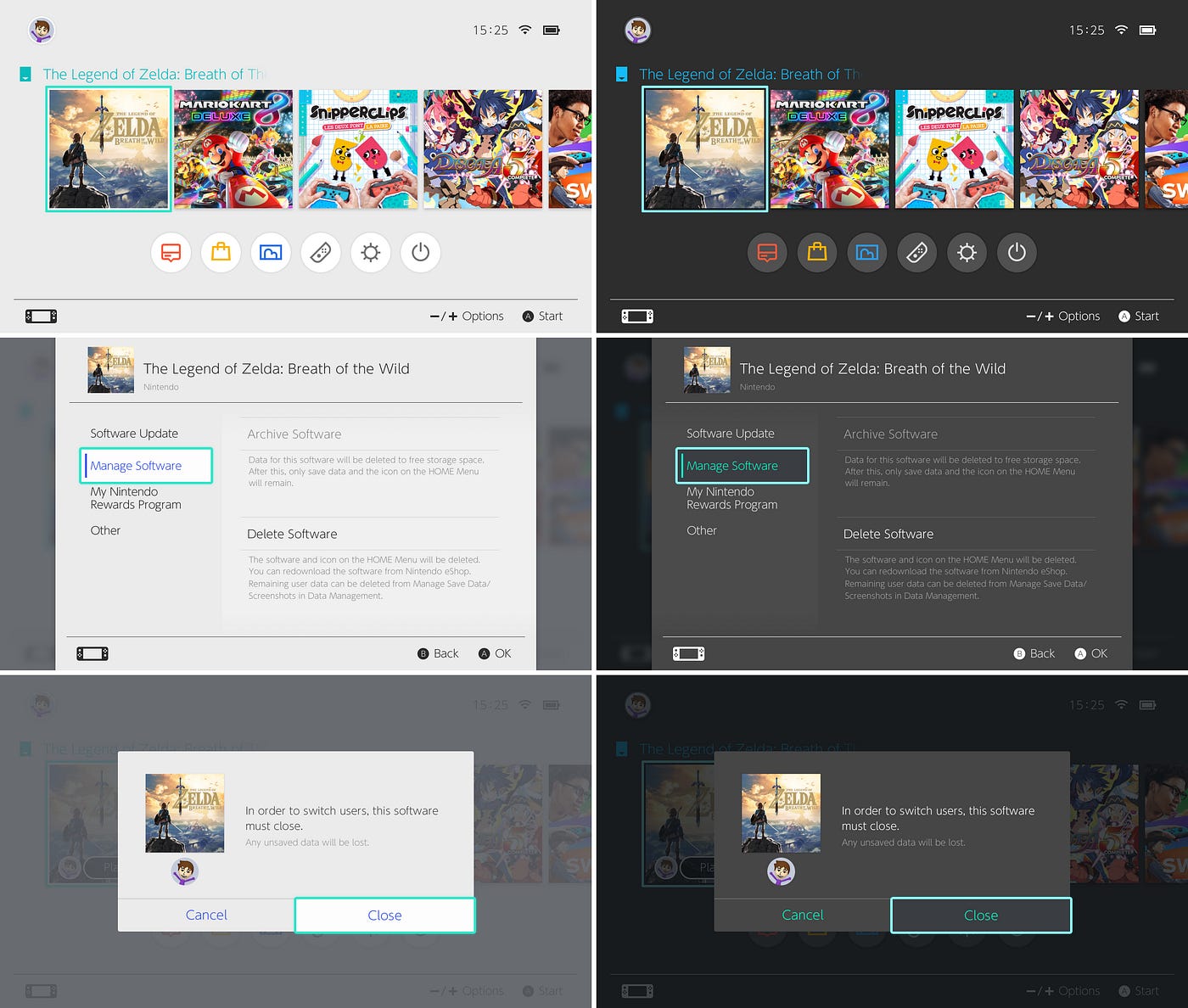Open Sleep Mode power icon on light home screen
1188x1008 pixels.
(421, 253)
